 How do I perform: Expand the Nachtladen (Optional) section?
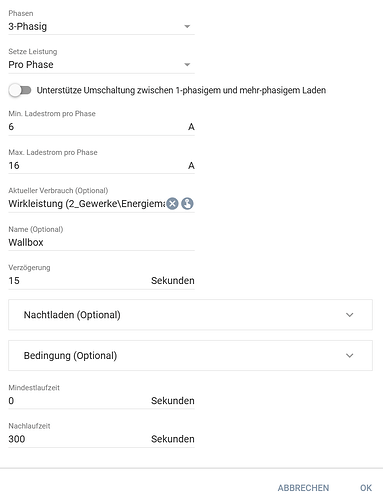click(190, 315)
